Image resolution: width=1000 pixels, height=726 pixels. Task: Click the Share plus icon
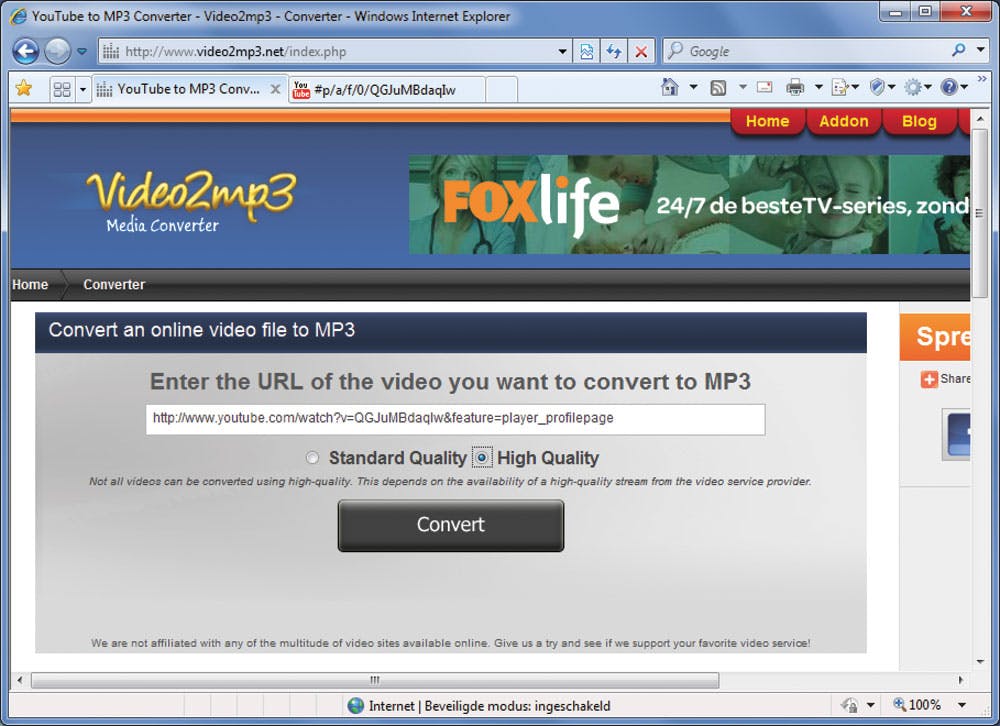click(x=929, y=379)
